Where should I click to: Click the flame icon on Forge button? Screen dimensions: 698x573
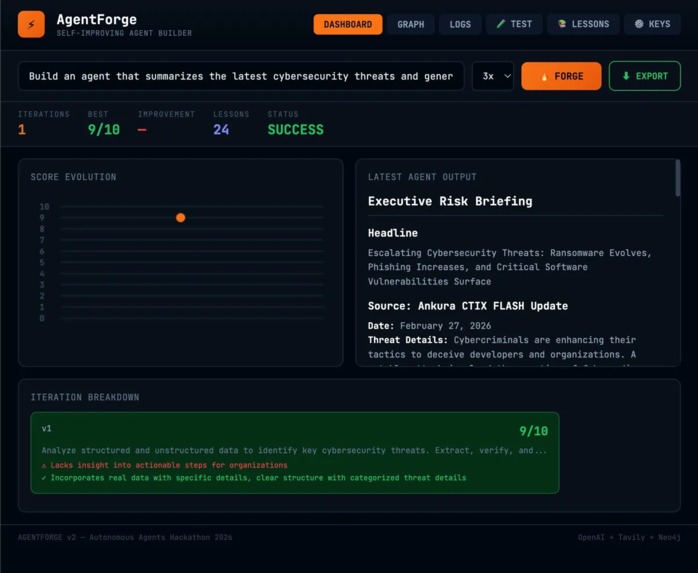tap(544, 77)
